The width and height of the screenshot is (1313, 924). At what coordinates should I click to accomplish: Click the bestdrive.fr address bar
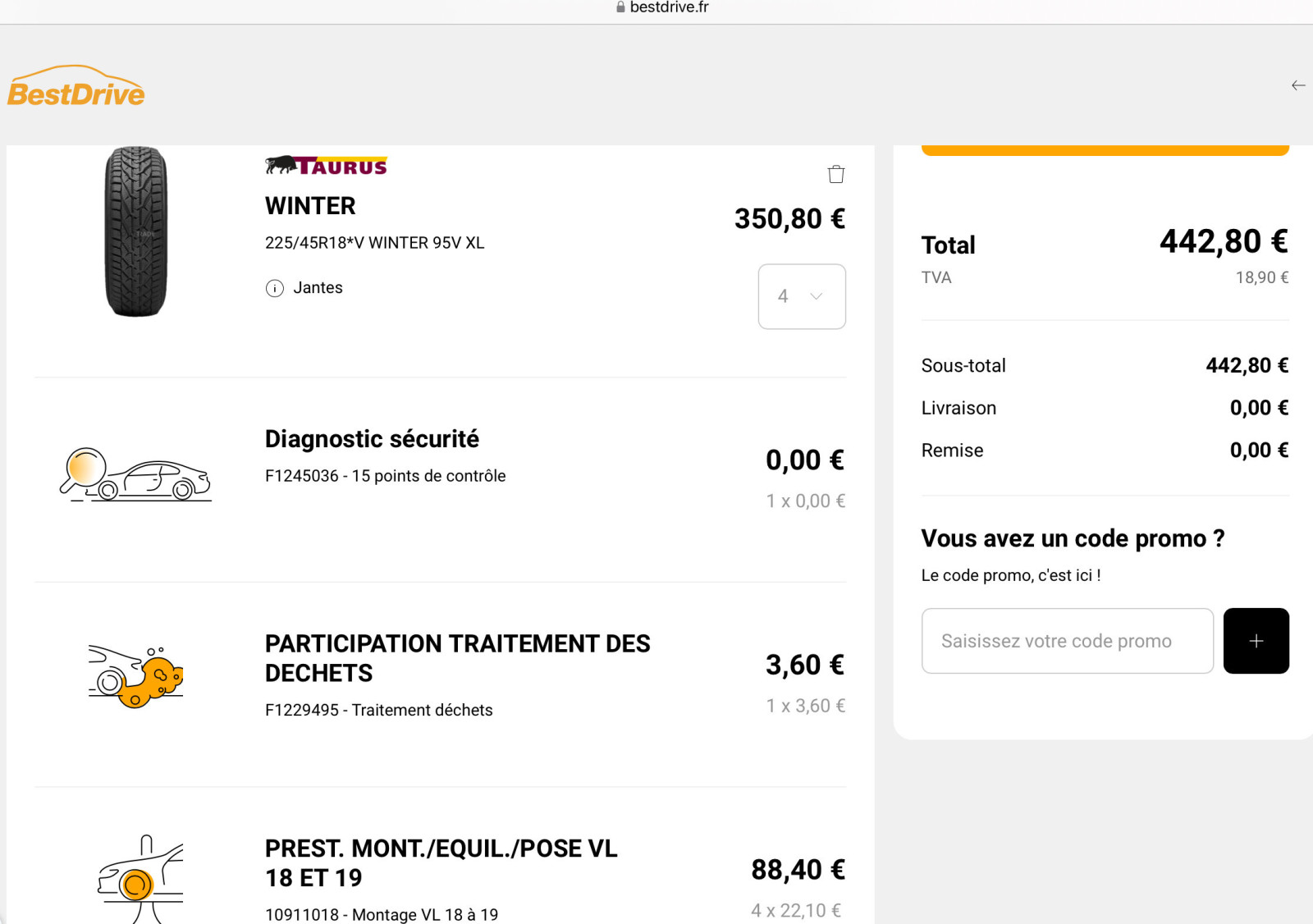(x=662, y=7)
